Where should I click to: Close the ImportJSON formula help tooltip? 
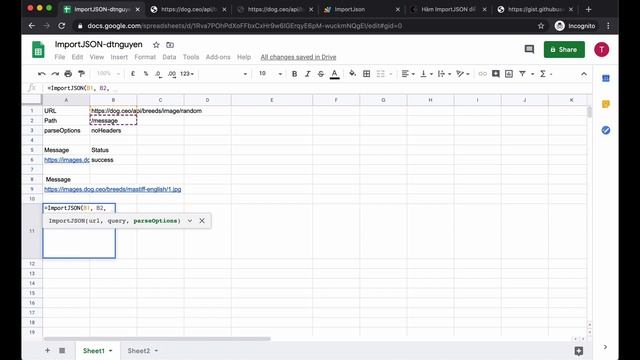tap(202, 221)
